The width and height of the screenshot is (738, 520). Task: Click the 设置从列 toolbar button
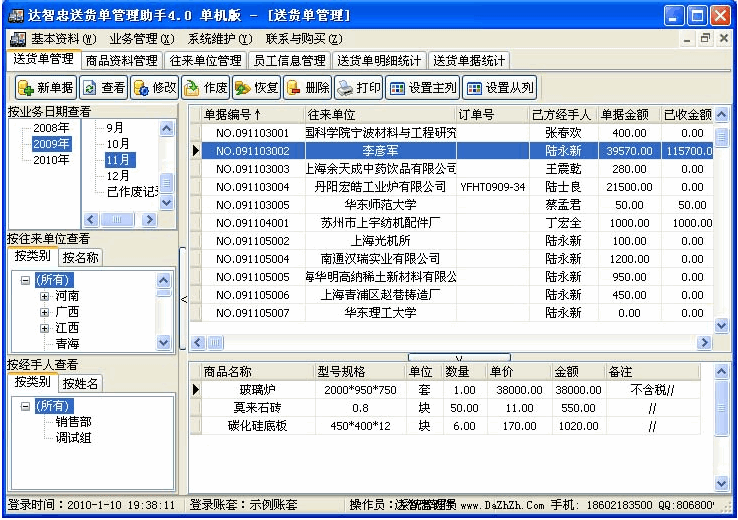pos(500,88)
